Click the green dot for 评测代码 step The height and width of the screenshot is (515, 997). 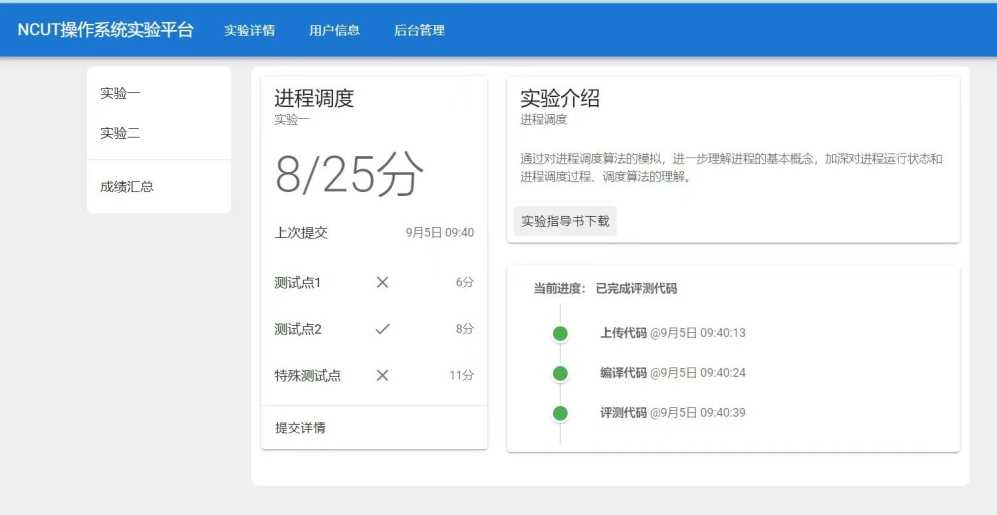tap(560, 413)
